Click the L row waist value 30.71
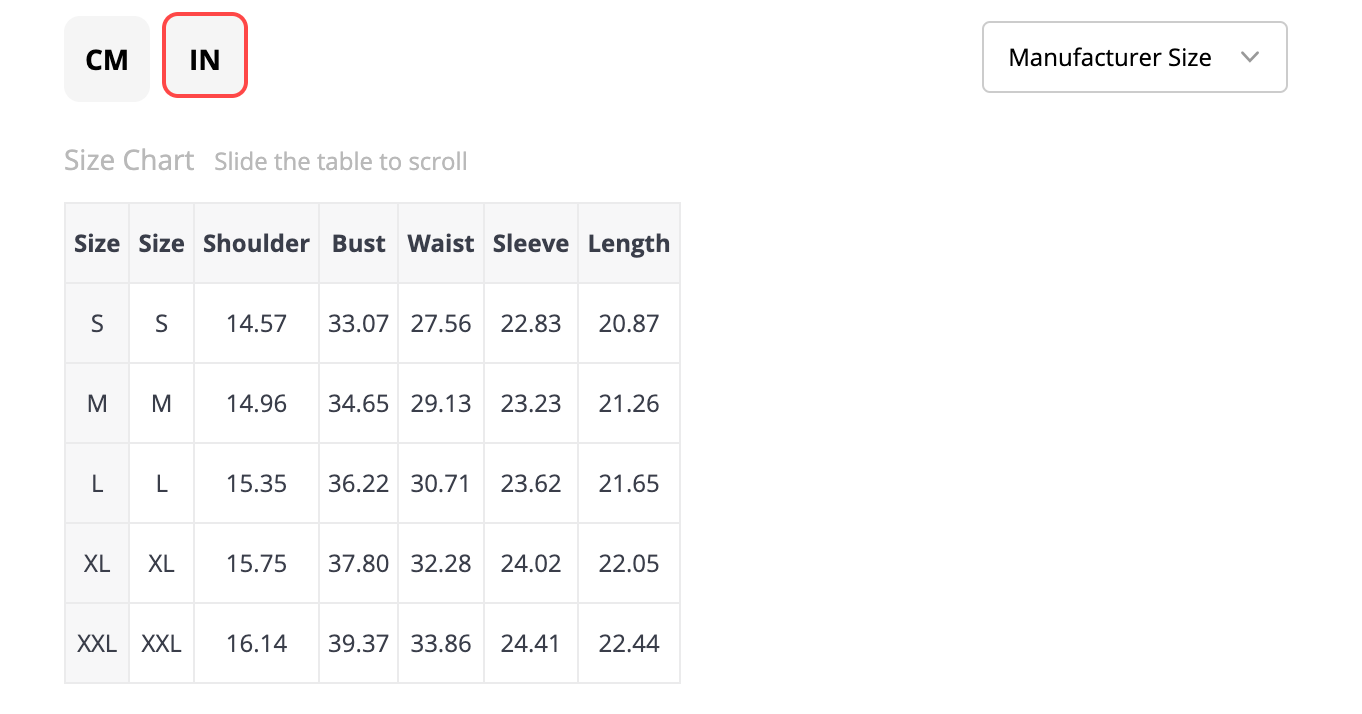Viewport: 1362px width, 714px height. pos(441,483)
